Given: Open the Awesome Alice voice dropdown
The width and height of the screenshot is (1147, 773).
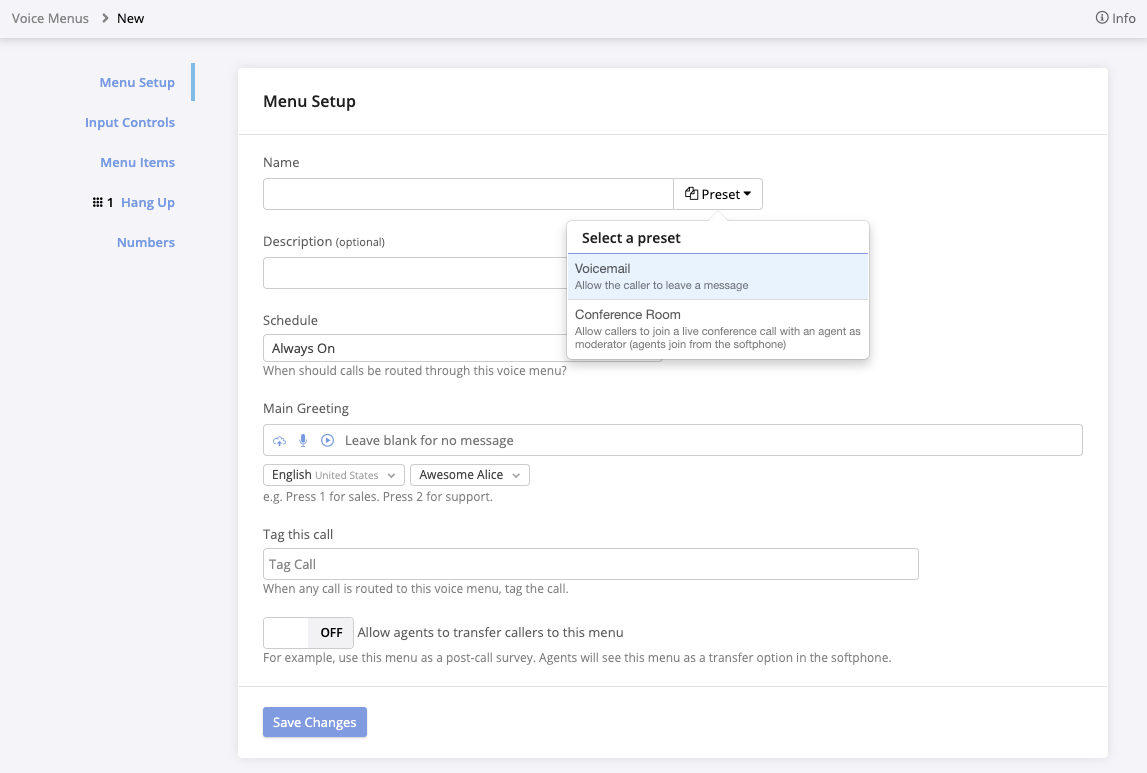Looking at the screenshot, I should point(469,475).
